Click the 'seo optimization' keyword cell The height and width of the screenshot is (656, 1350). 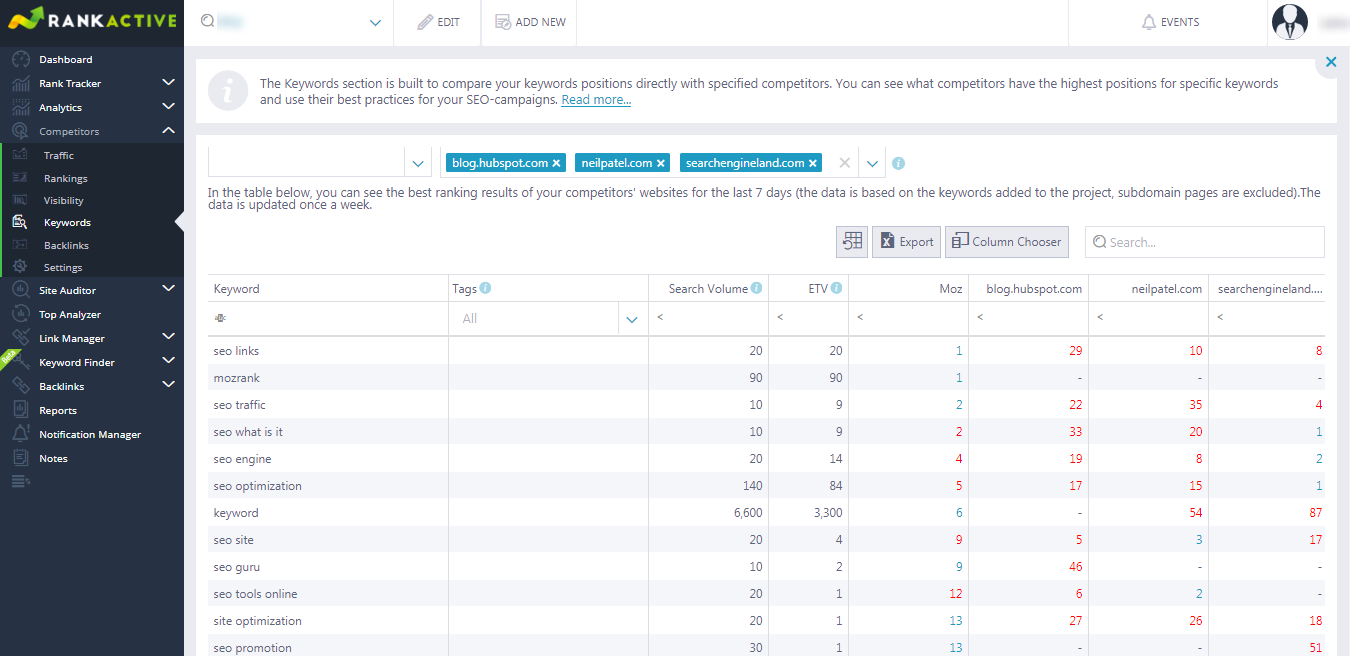point(328,486)
